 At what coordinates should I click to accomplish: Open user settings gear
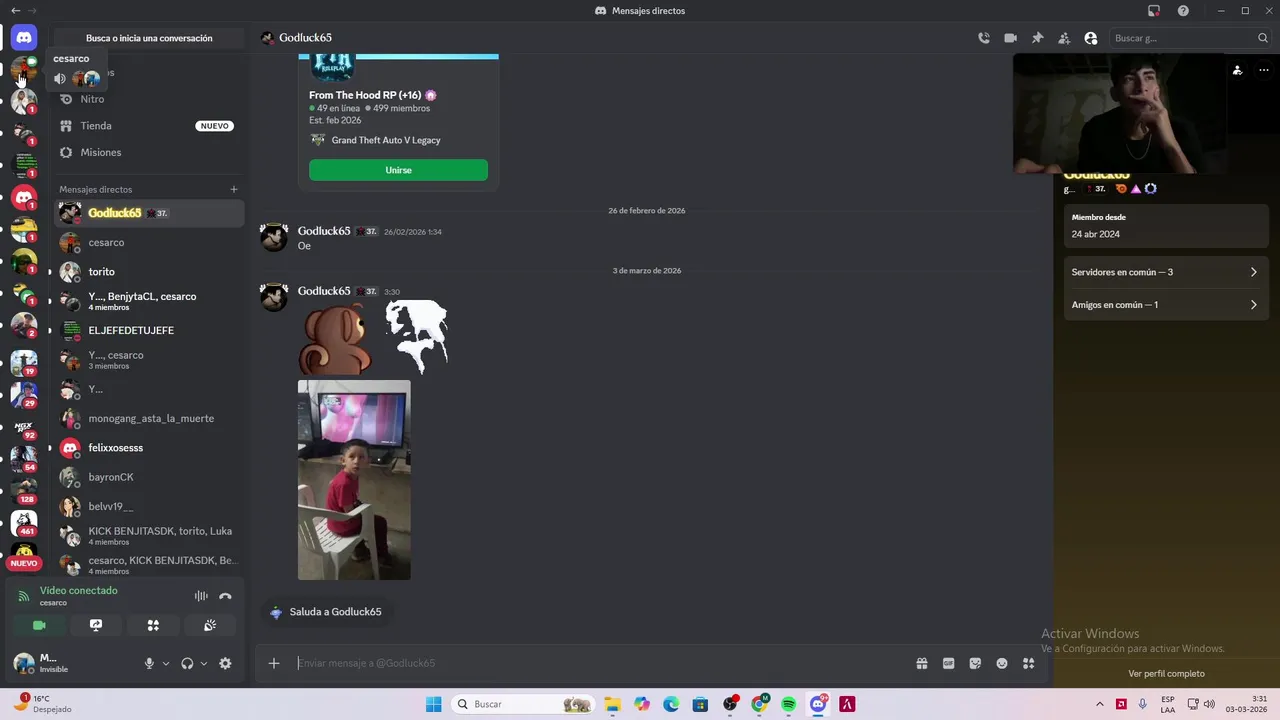click(x=225, y=663)
